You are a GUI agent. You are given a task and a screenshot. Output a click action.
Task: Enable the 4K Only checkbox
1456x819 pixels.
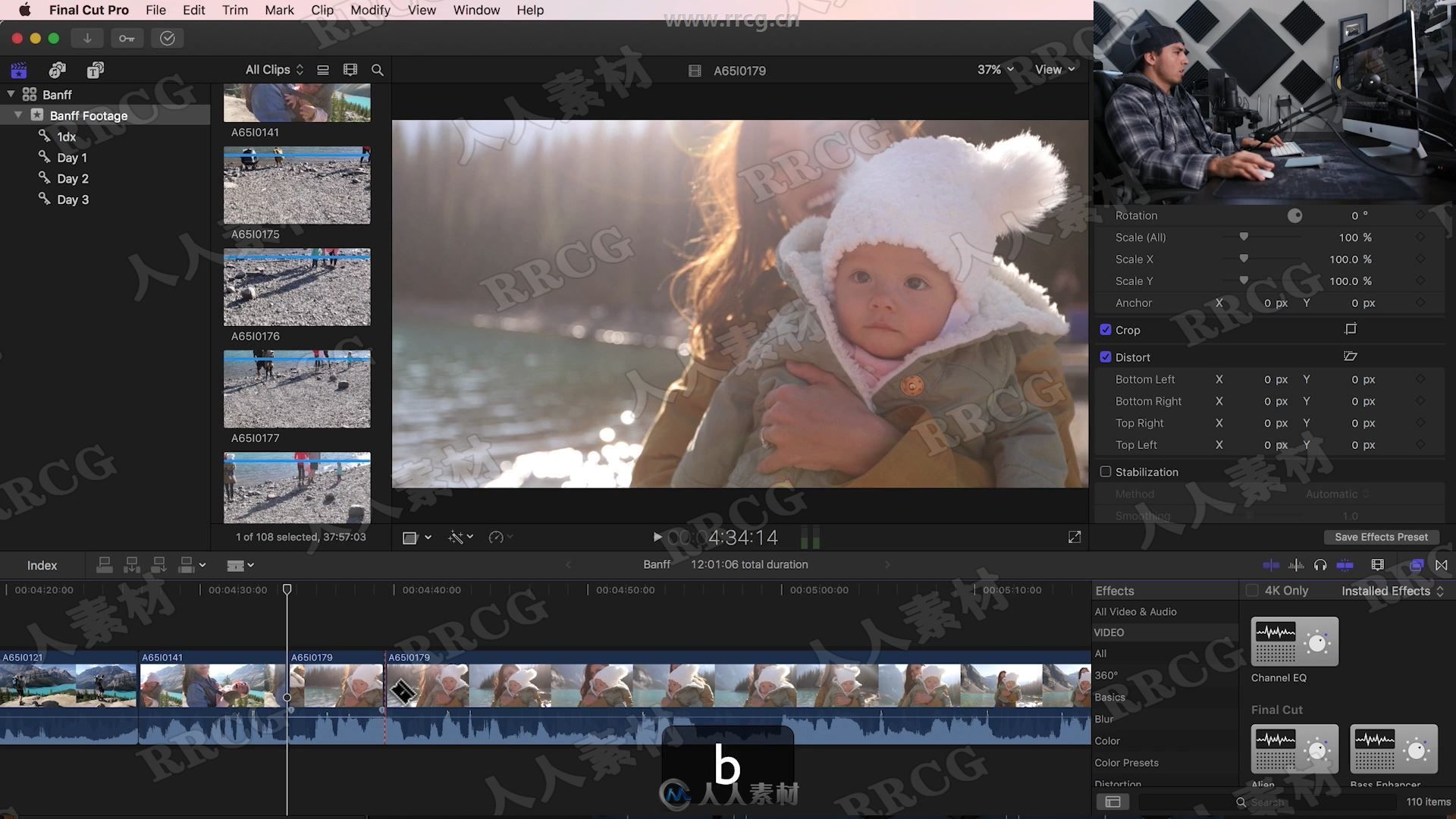1252,591
